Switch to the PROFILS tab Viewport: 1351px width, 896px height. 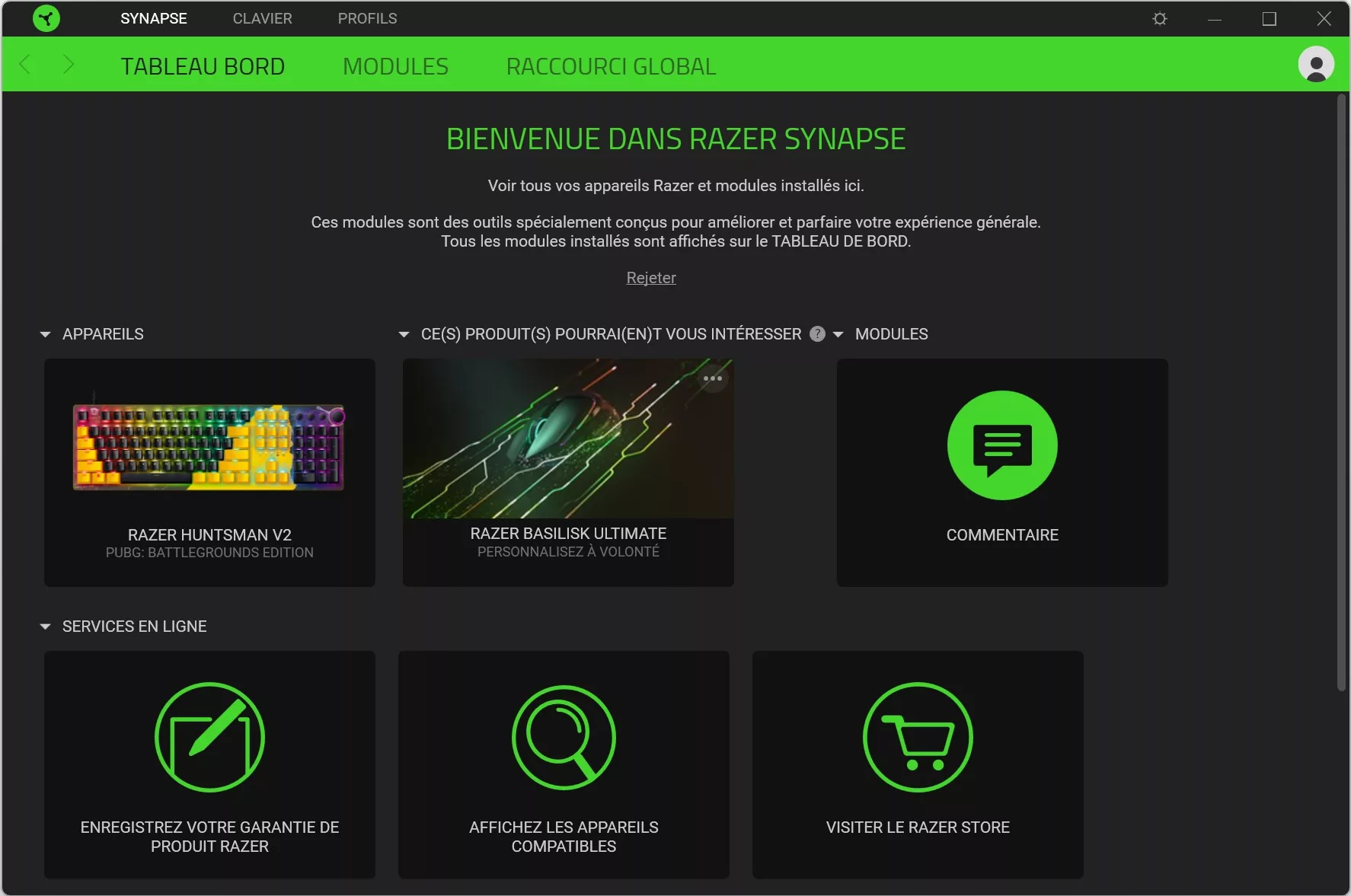click(x=366, y=18)
